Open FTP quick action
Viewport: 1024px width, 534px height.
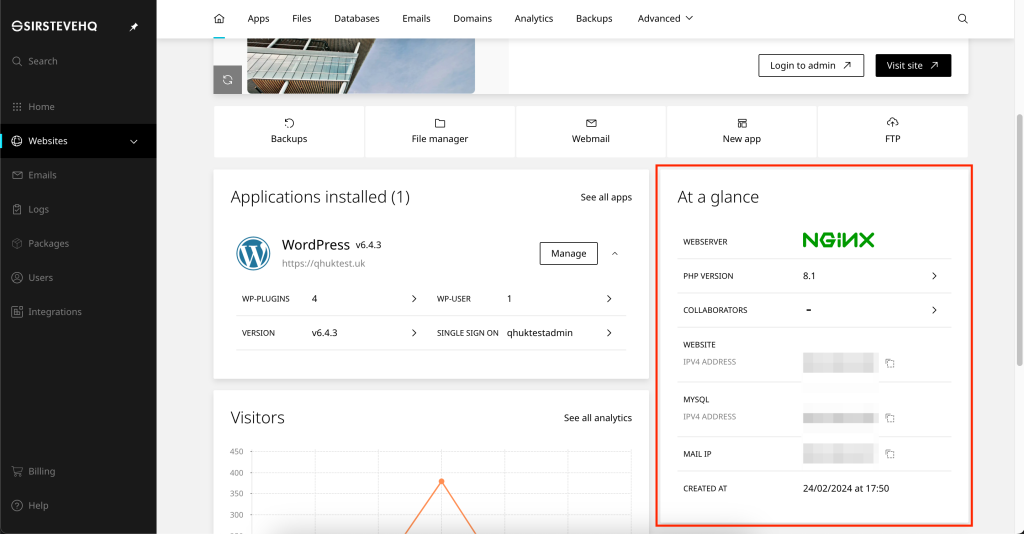(892, 131)
